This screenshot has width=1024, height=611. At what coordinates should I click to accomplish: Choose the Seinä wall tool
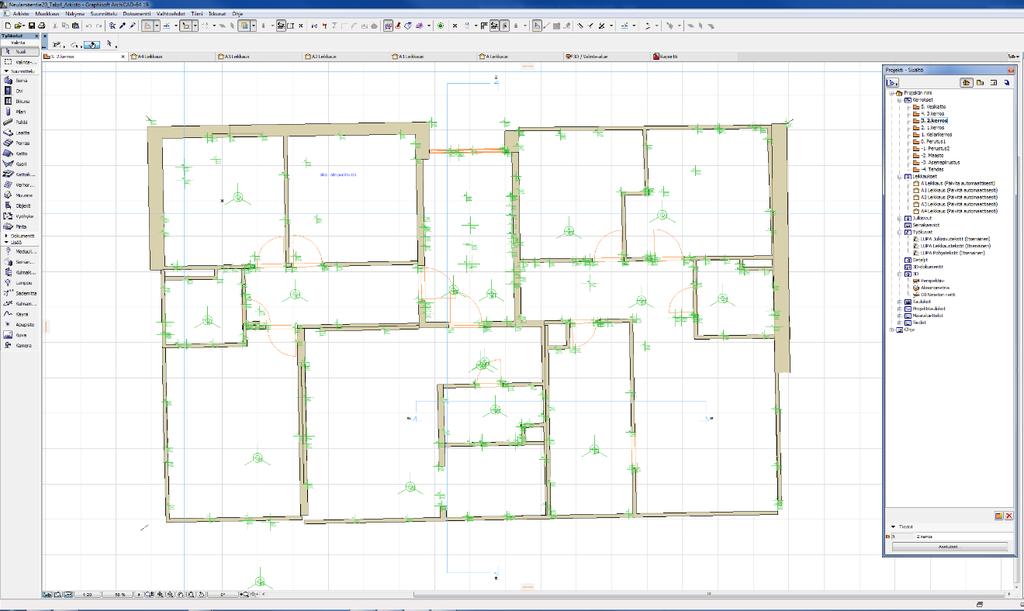20,80
